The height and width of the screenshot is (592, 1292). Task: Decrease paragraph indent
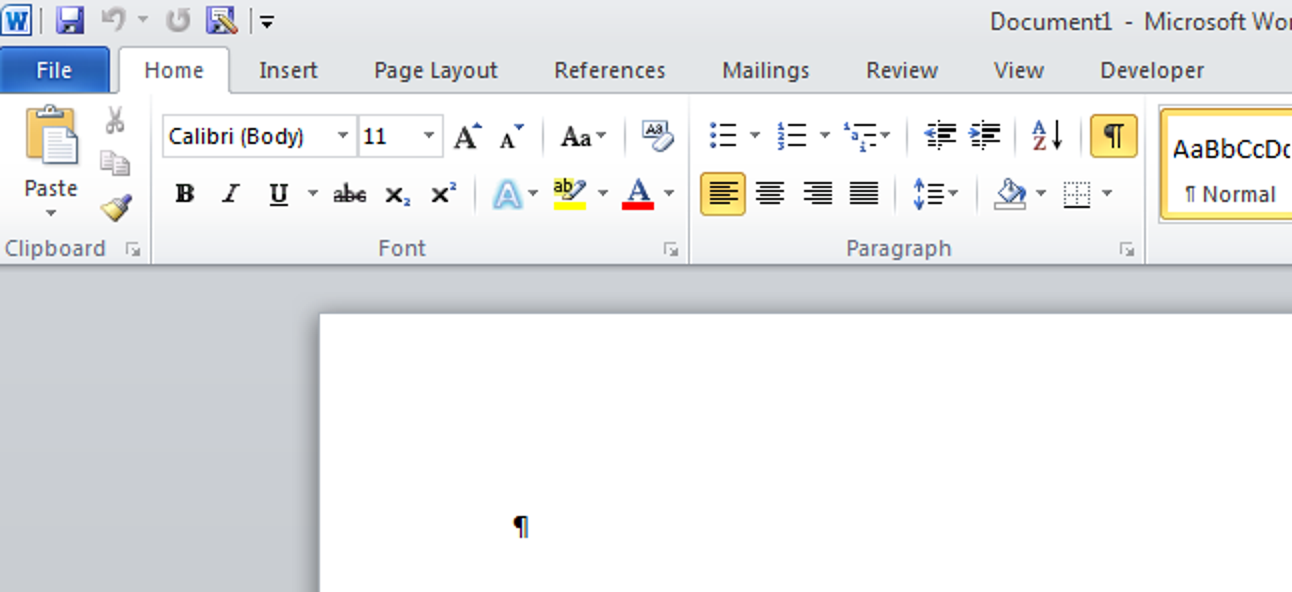[x=939, y=135]
